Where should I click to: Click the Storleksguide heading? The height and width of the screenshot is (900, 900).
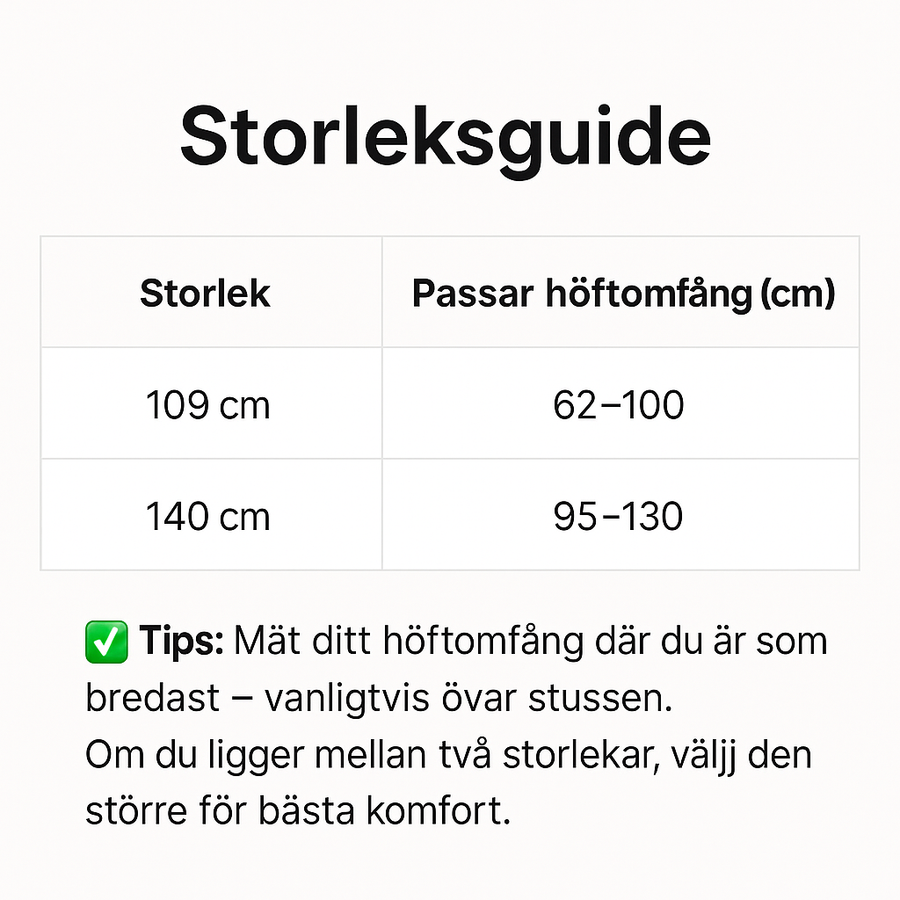445,139
